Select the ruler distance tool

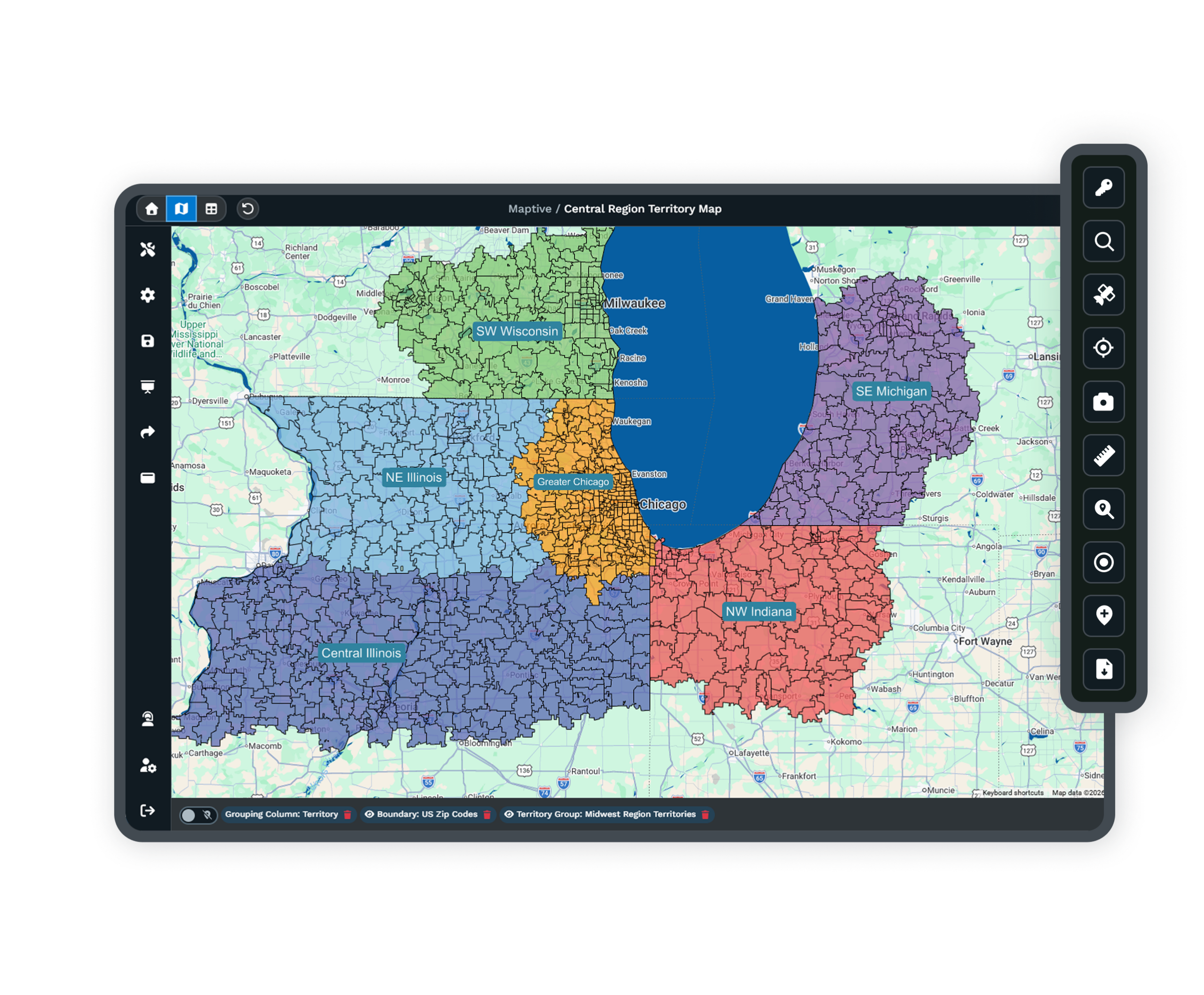point(1104,456)
